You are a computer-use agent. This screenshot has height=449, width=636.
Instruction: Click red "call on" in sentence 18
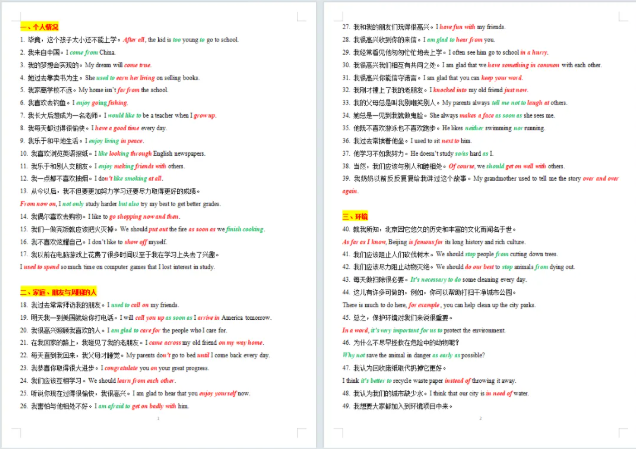[x=139, y=305]
